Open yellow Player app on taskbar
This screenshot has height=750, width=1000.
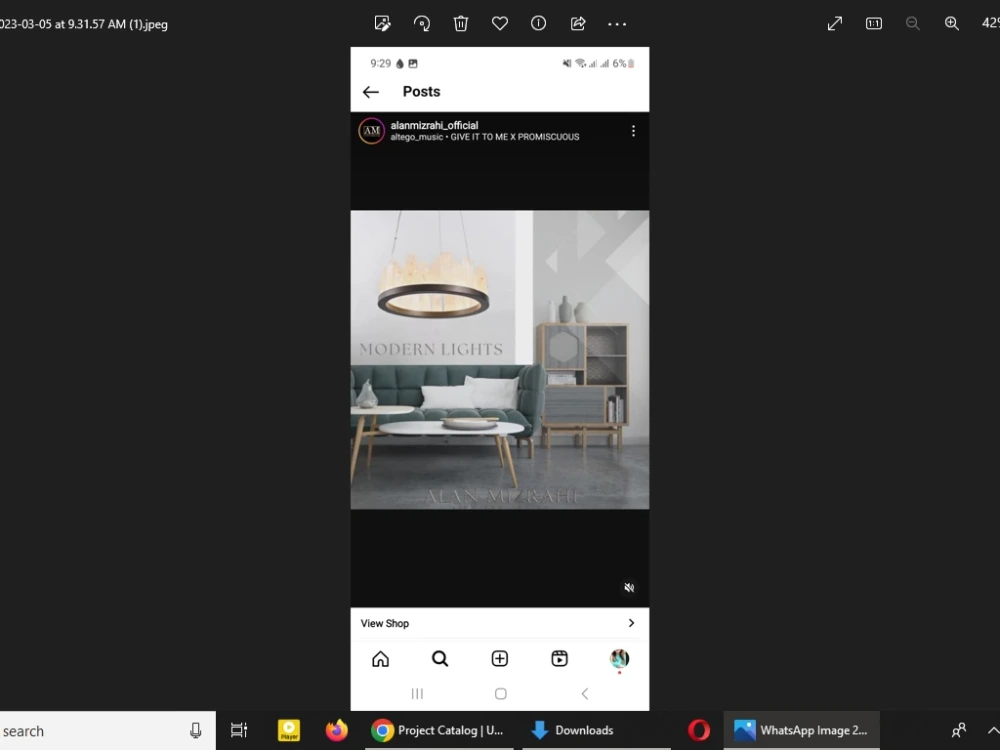[x=289, y=730]
